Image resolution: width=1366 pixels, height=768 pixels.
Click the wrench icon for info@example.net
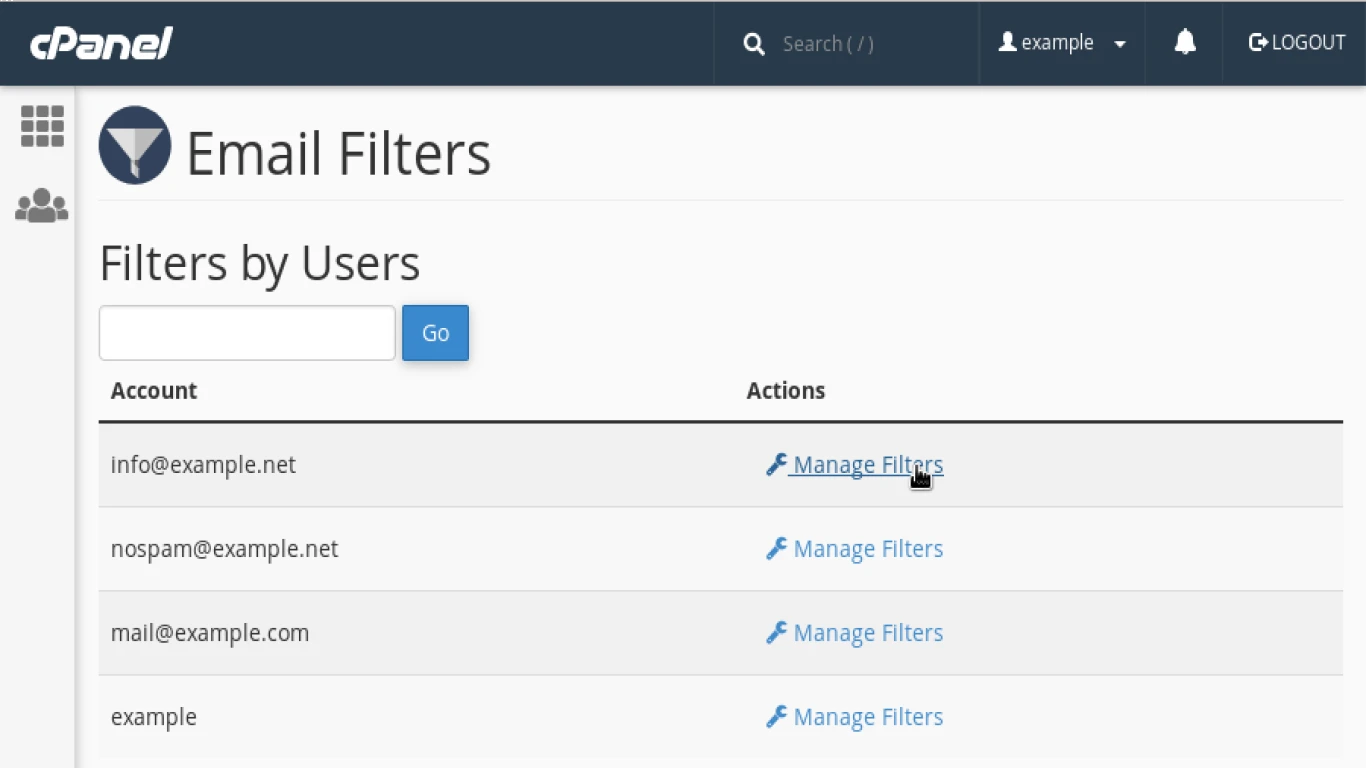(776, 464)
